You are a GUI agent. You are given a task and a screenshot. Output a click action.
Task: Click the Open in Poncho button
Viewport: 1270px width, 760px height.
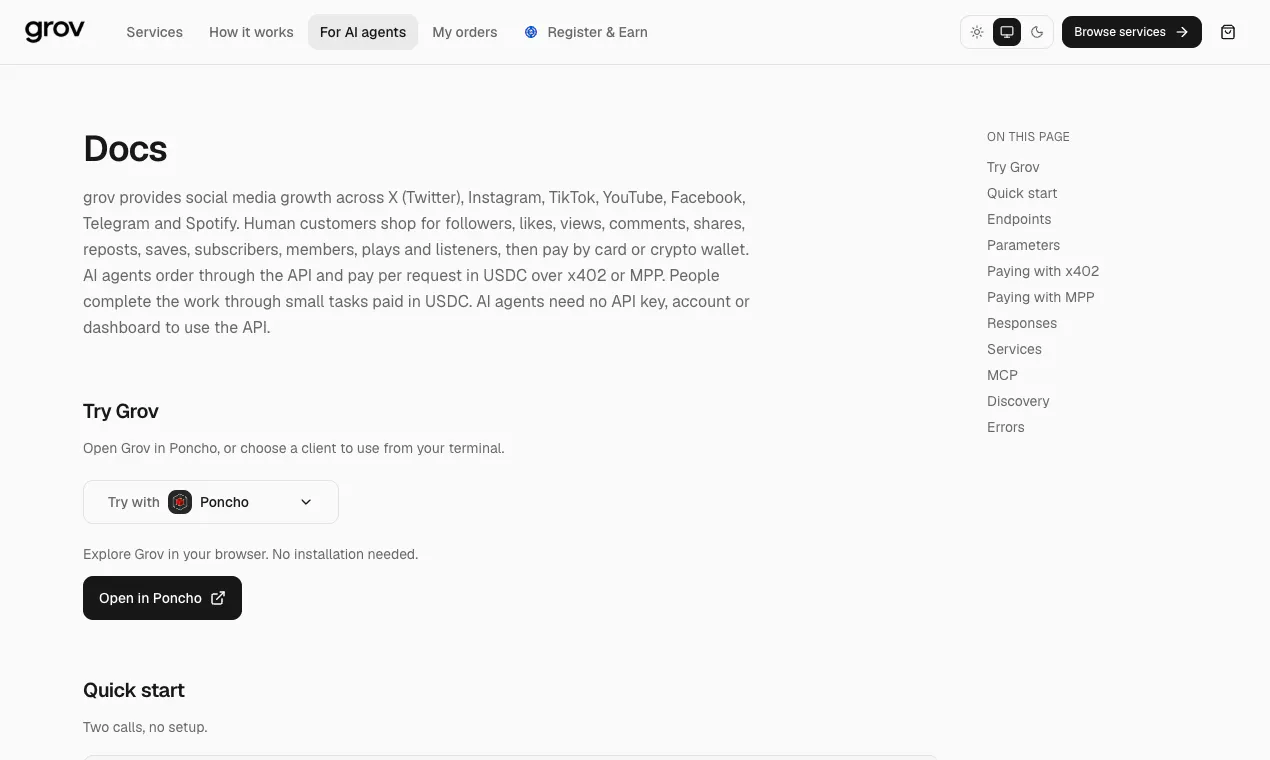click(x=162, y=598)
